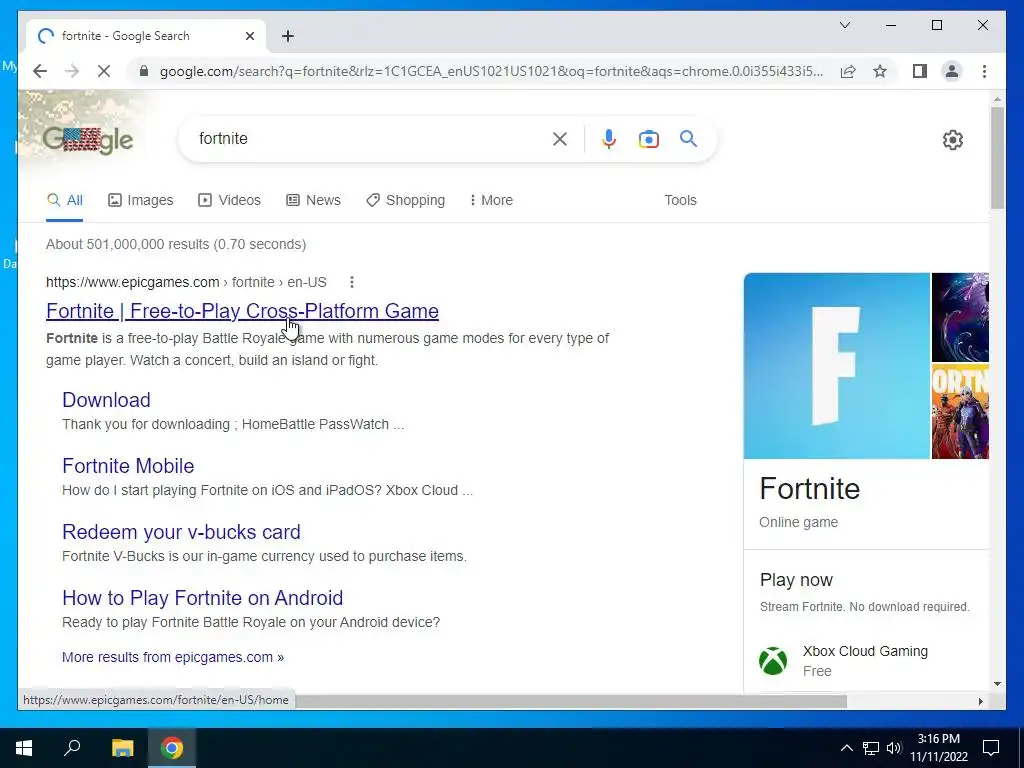Show hidden system tray icons
Image resolution: width=1024 pixels, height=768 pixels.
pyautogui.click(x=846, y=748)
